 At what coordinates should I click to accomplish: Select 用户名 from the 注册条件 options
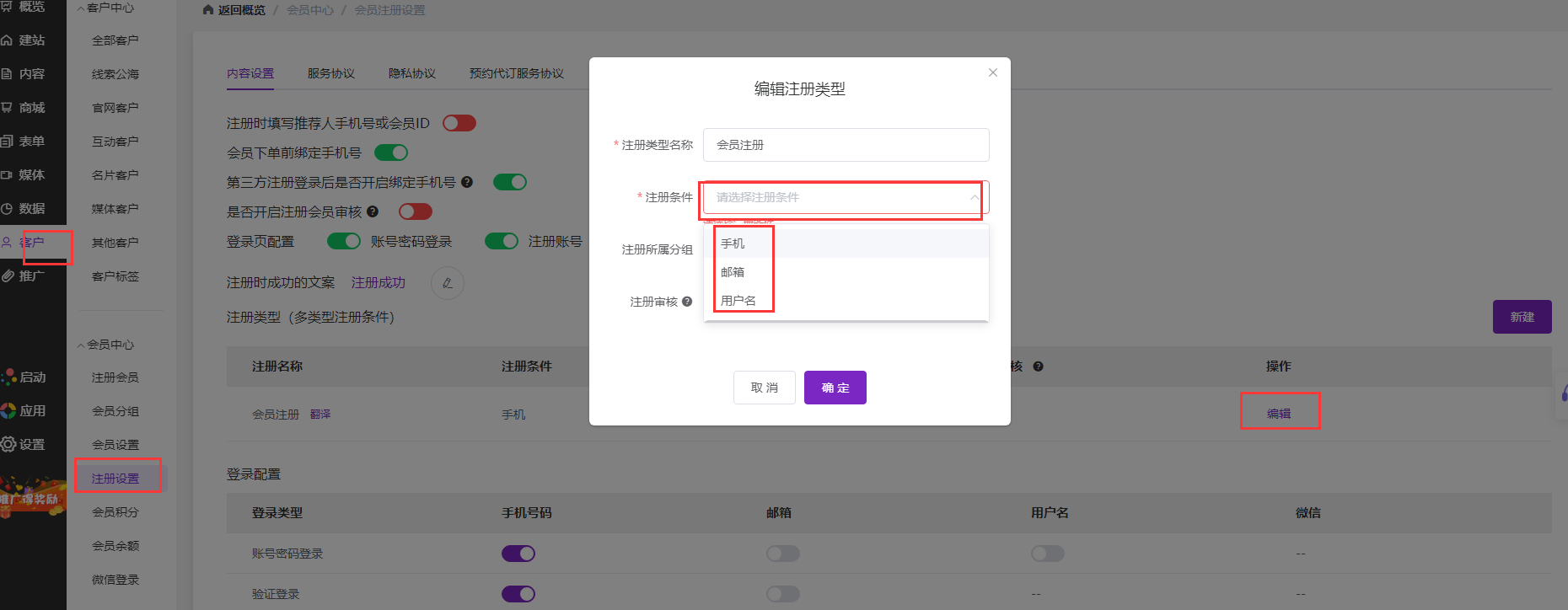point(846,301)
